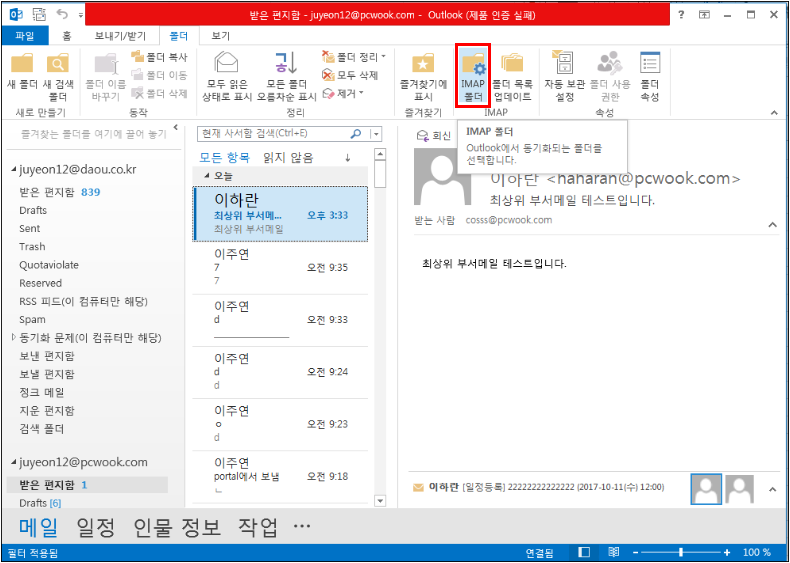Click the ribbon display options button

704,15
